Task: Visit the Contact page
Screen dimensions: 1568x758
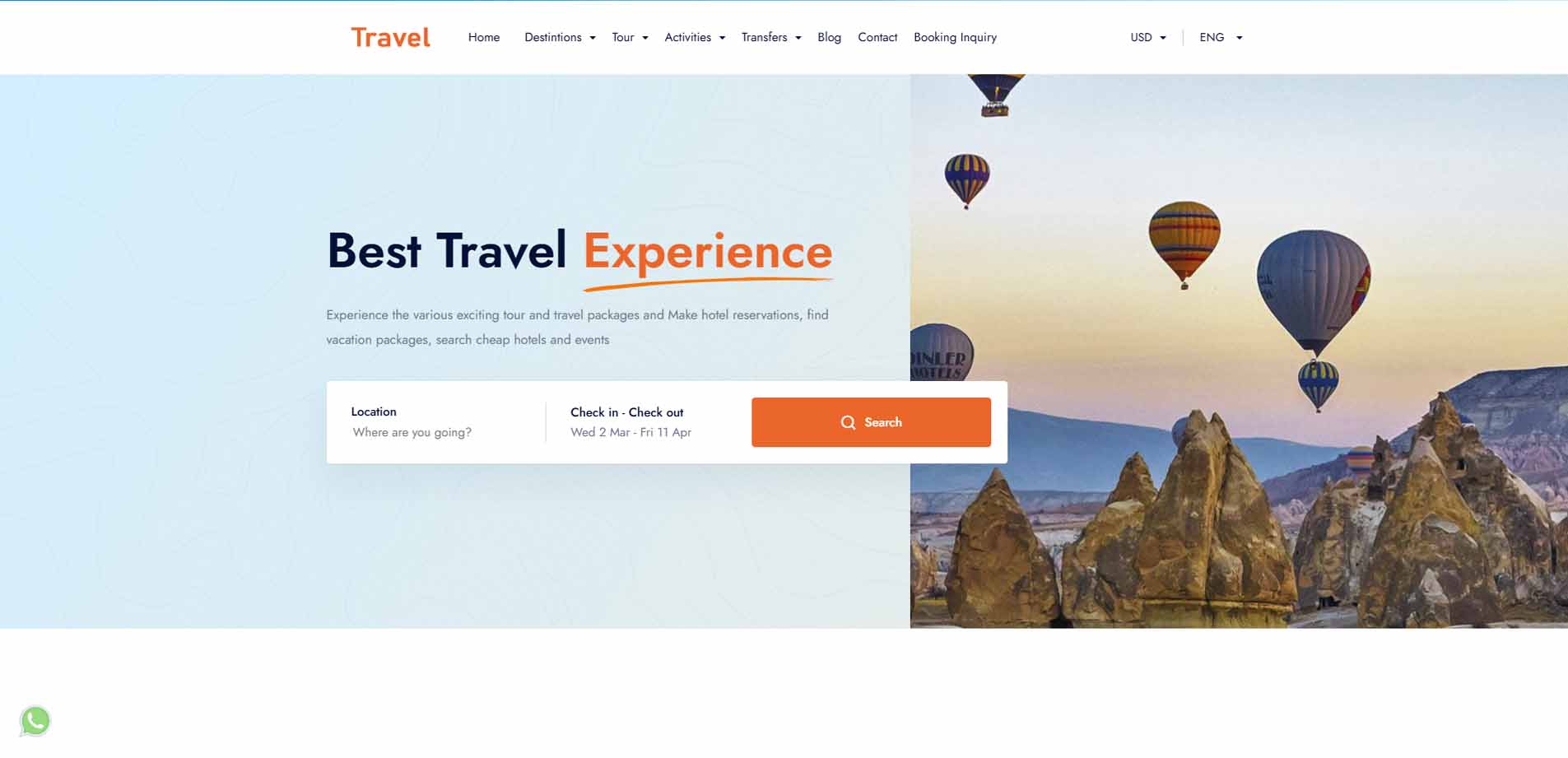Action: (x=877, y=37)
